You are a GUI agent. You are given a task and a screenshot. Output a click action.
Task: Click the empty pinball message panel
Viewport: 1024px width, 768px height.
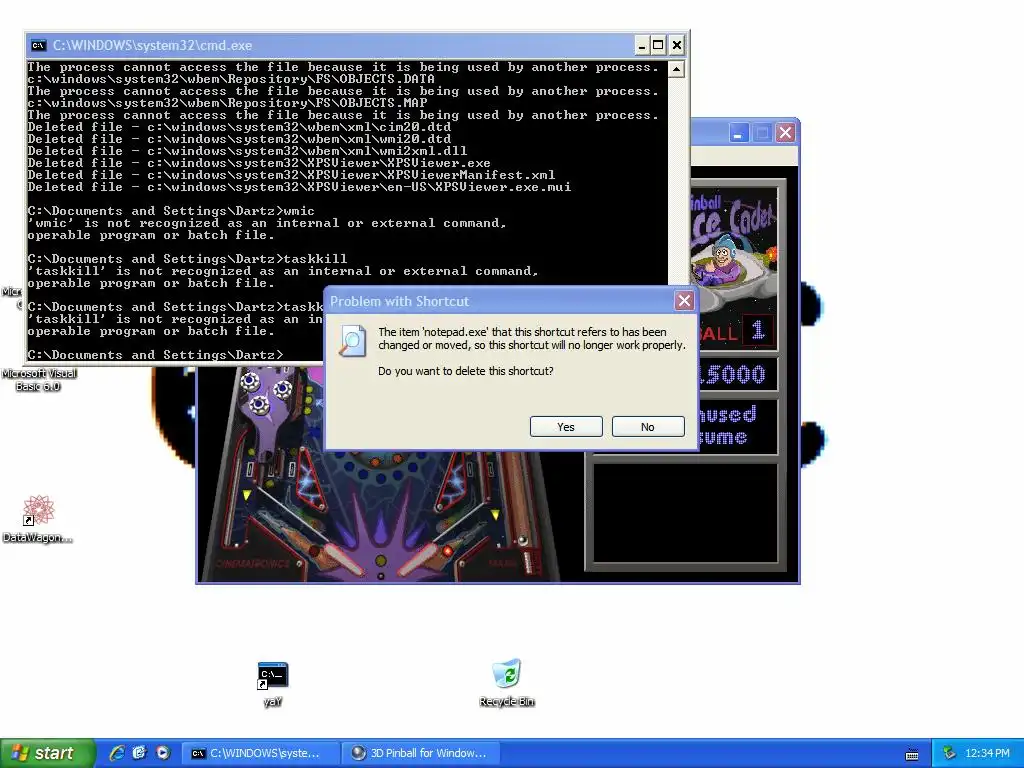pyautogui.click(x=685, y=513)
